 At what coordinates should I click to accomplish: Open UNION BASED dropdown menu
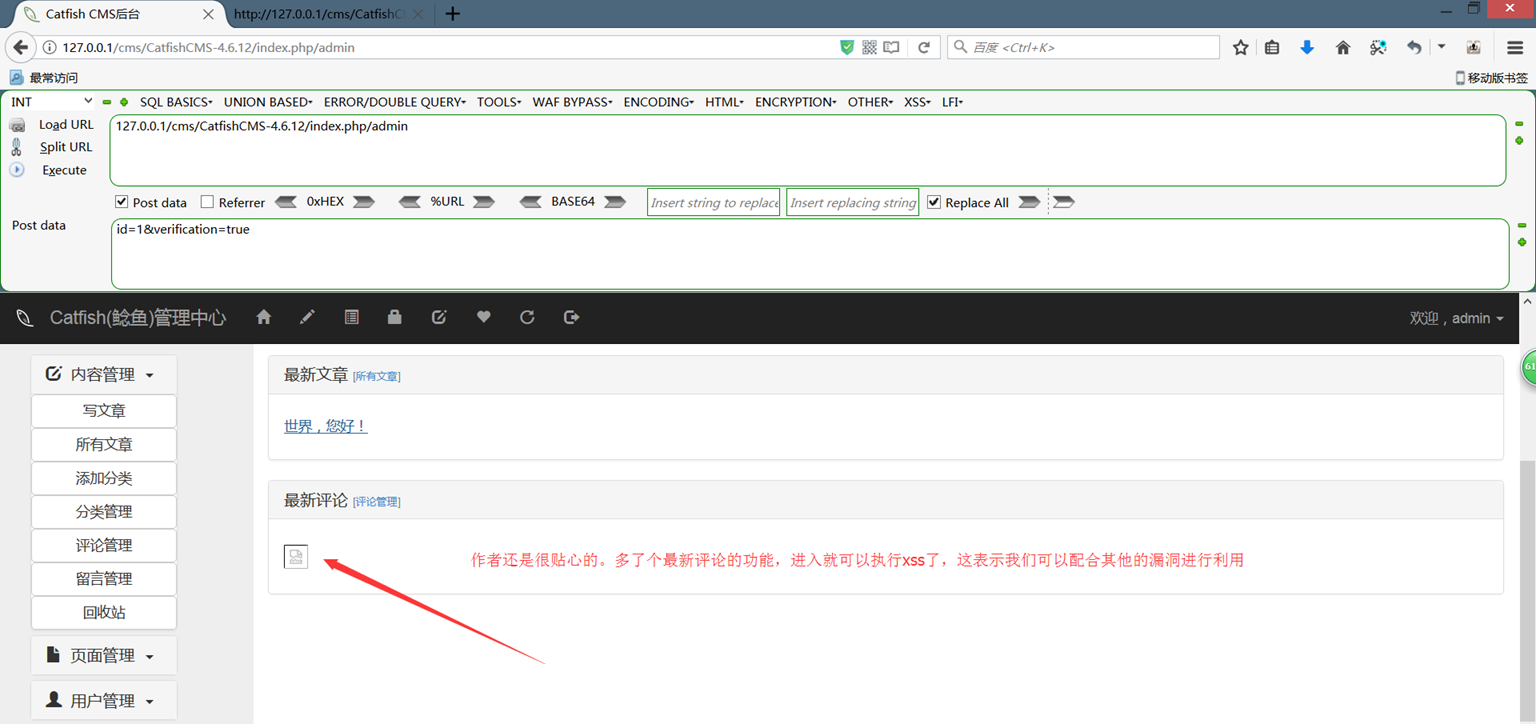pos(268,102)
